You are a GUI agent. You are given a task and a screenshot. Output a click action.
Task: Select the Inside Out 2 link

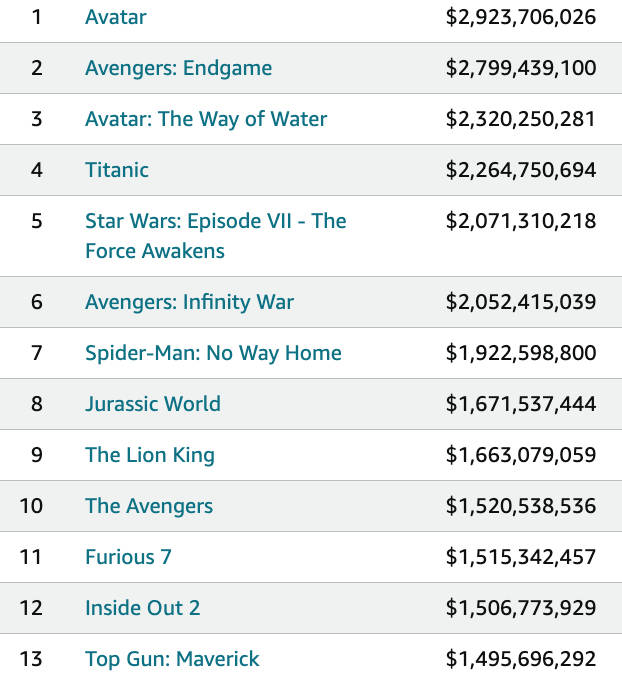coord(142,608)
